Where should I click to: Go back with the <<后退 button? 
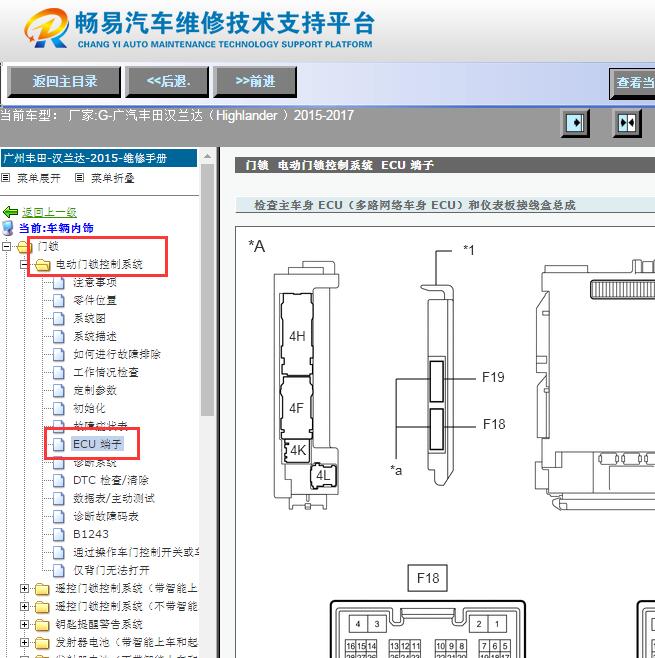click(167, 81)
